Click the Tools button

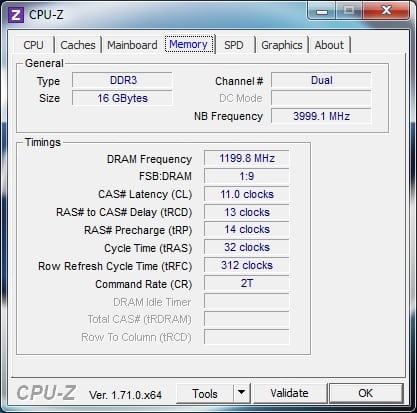[x=205, y=393]
